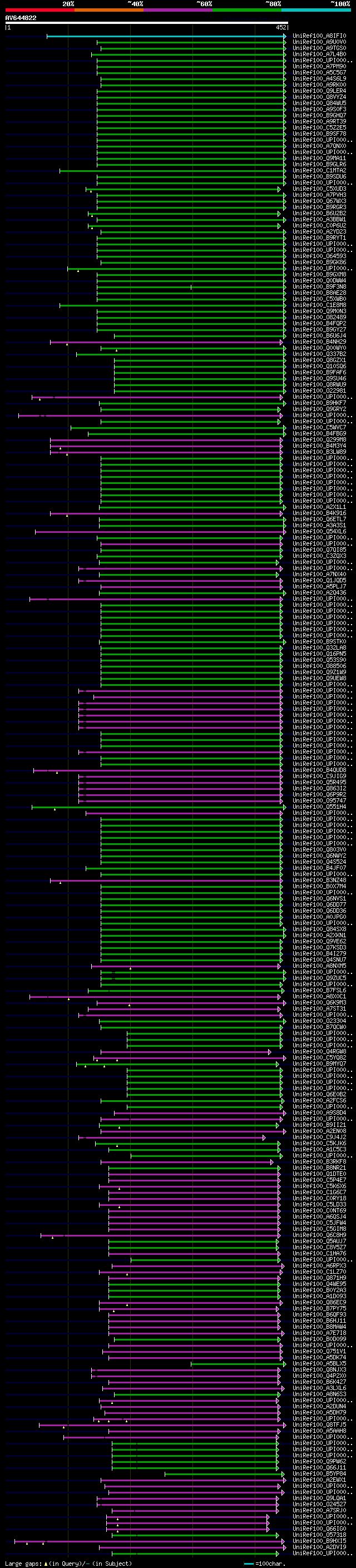Select label UniRef100_Q8TFJ5
This screenshot has height=1568, width=356.
click(319, 1424)
